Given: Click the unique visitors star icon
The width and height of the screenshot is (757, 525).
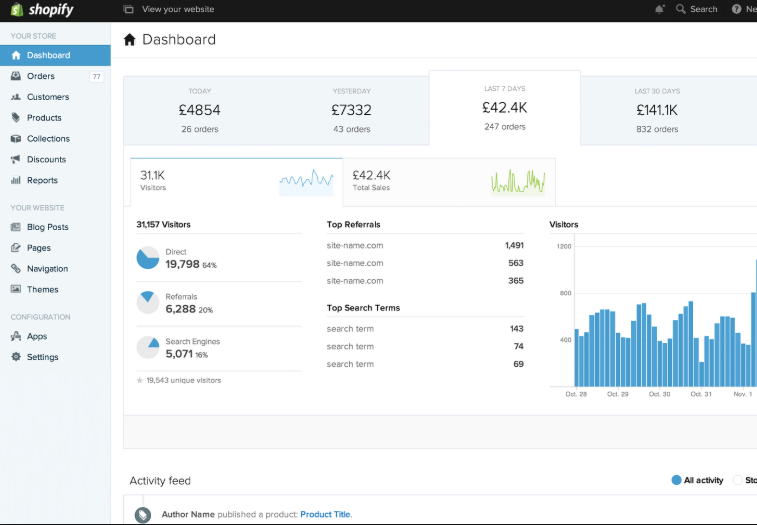Looking at the screenshot, I should tap(140, 381).
